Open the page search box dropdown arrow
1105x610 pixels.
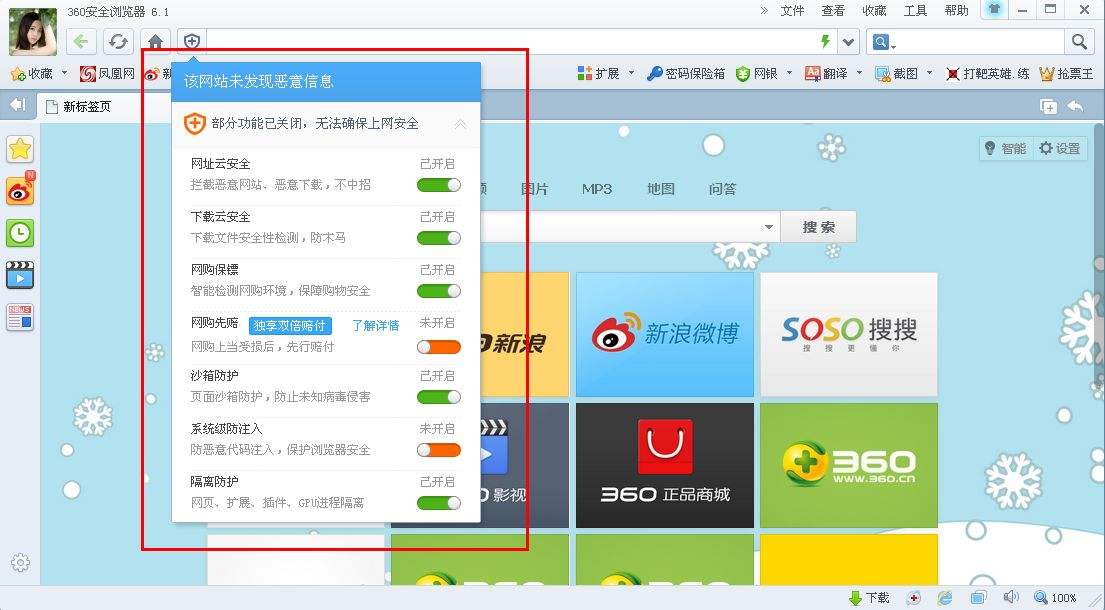tap(768, 227)
